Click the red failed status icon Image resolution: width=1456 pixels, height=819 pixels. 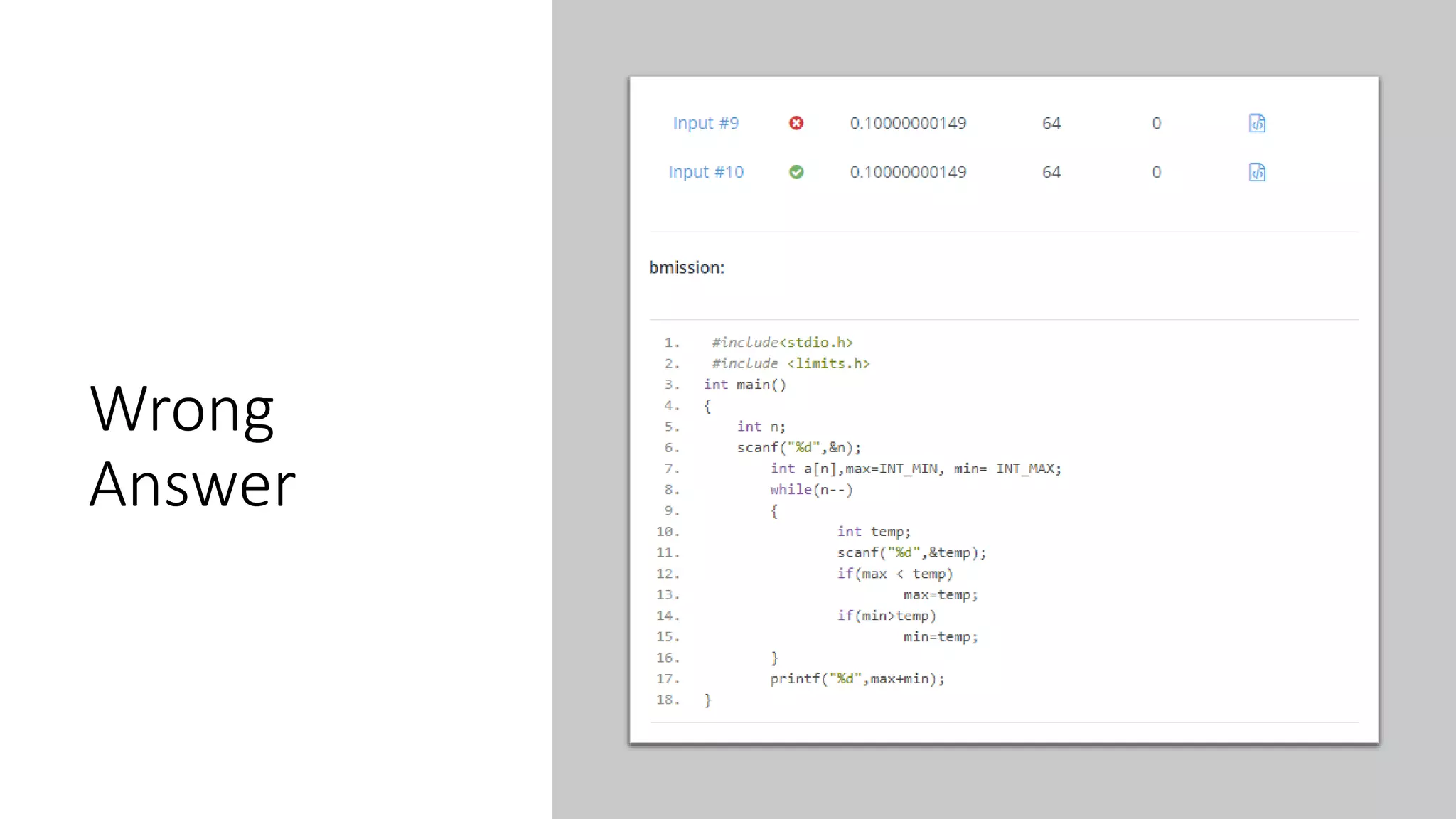click(796, 123)
